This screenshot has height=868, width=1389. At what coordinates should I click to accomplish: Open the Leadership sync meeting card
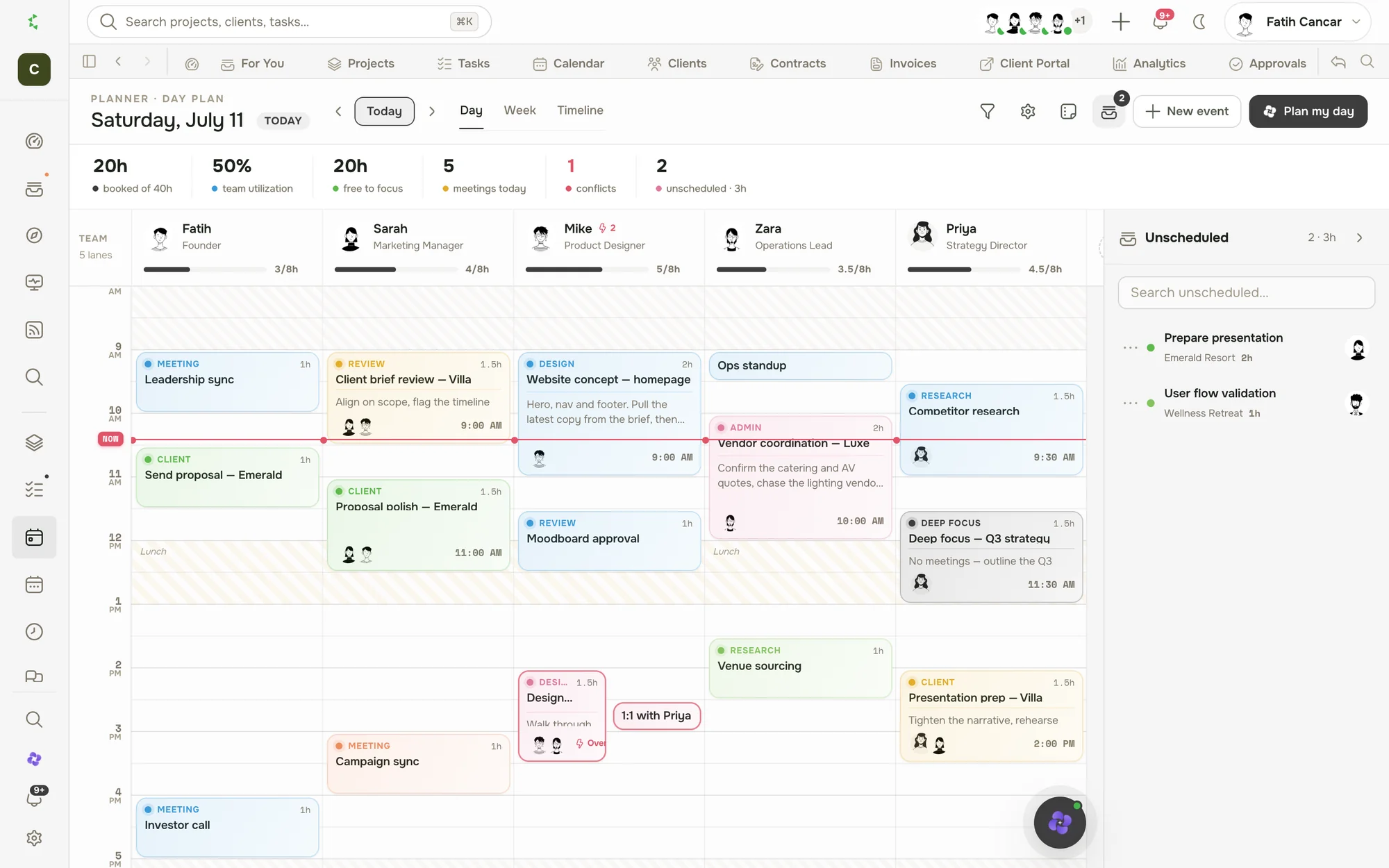coord(227,382)
